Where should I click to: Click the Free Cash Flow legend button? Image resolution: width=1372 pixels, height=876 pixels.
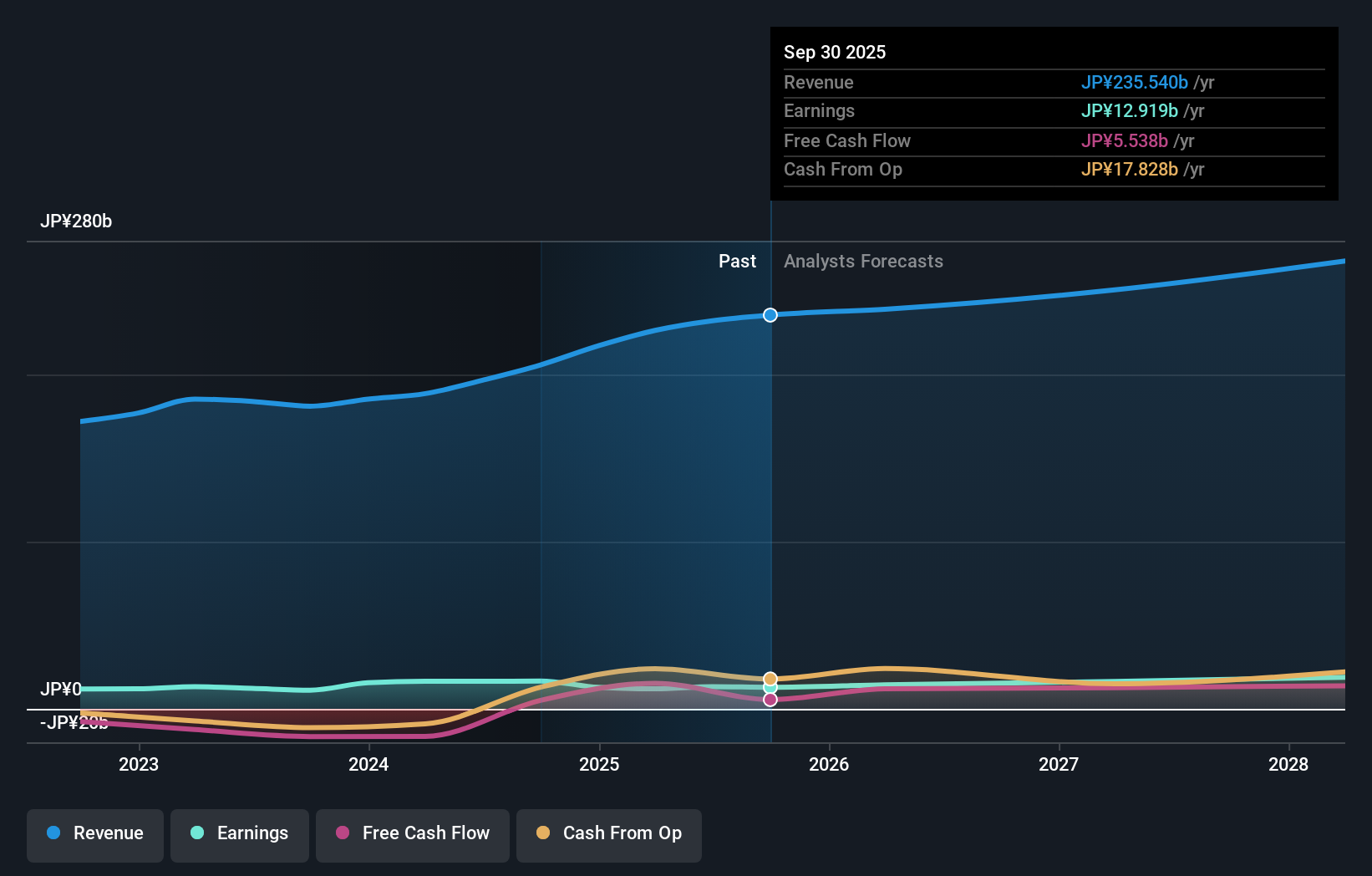(412, 835)
